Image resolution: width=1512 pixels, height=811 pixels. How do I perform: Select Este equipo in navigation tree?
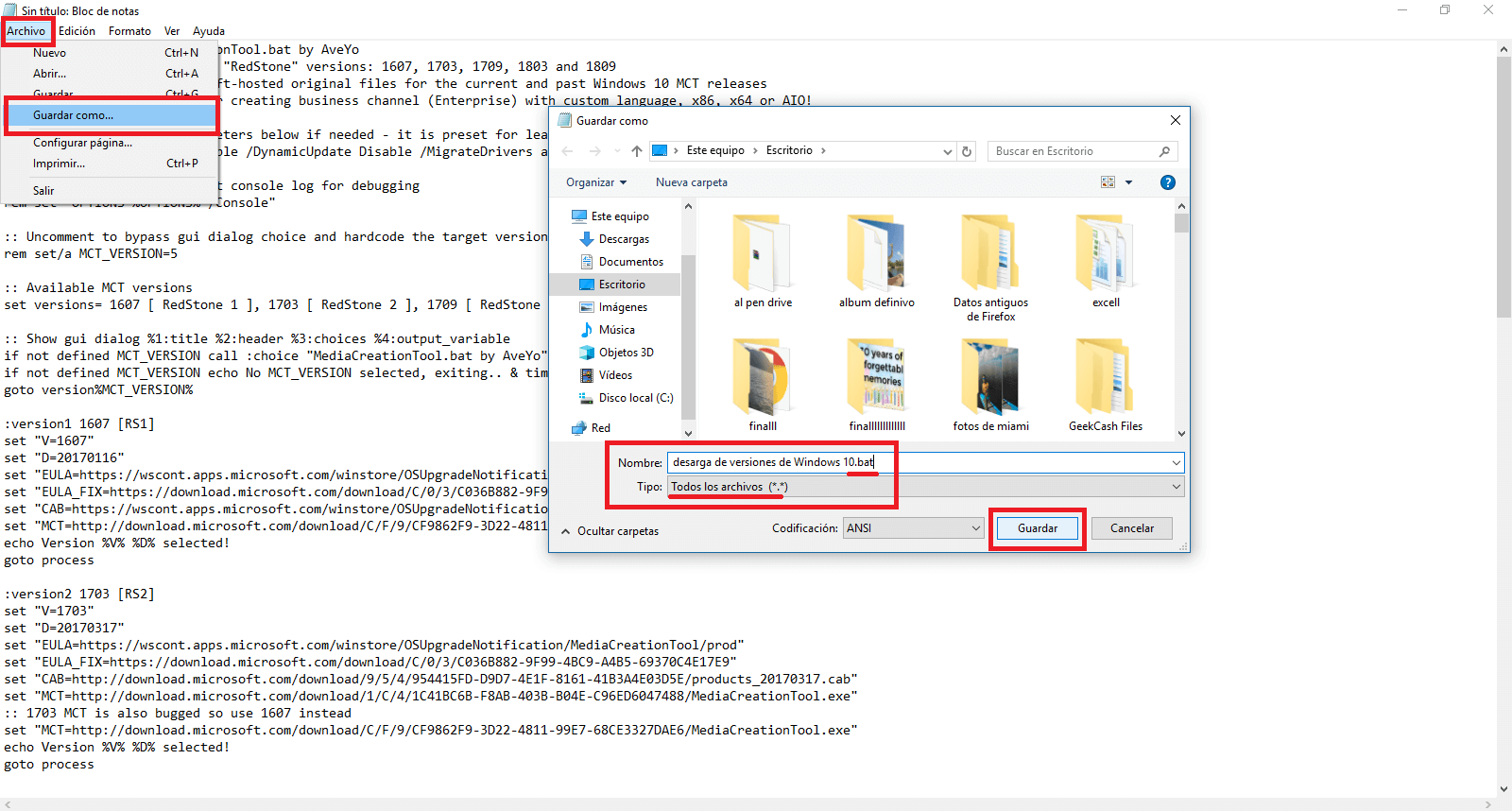[x=610, y=216]
